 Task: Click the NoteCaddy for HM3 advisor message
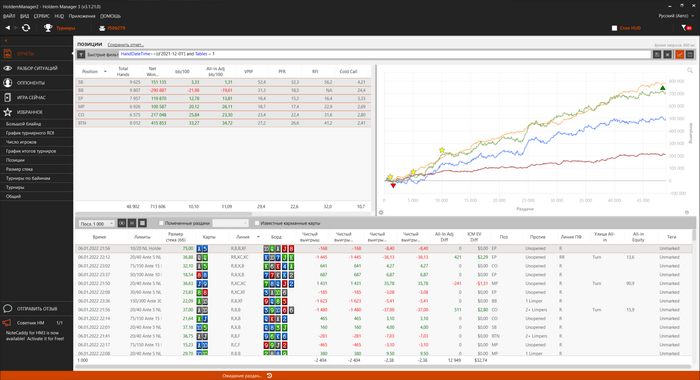(35, 336)
